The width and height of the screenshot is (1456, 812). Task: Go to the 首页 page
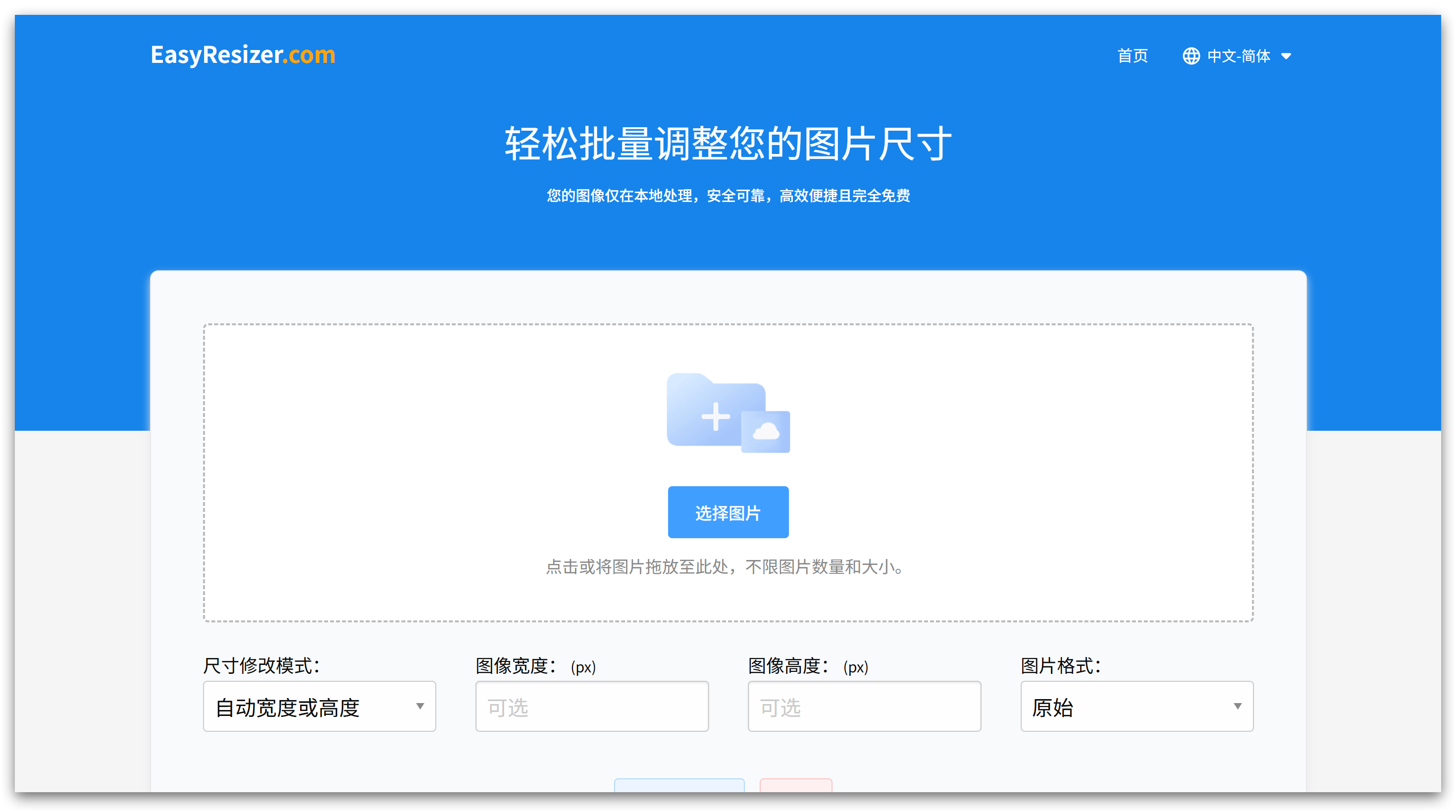tap(1132, 56)
